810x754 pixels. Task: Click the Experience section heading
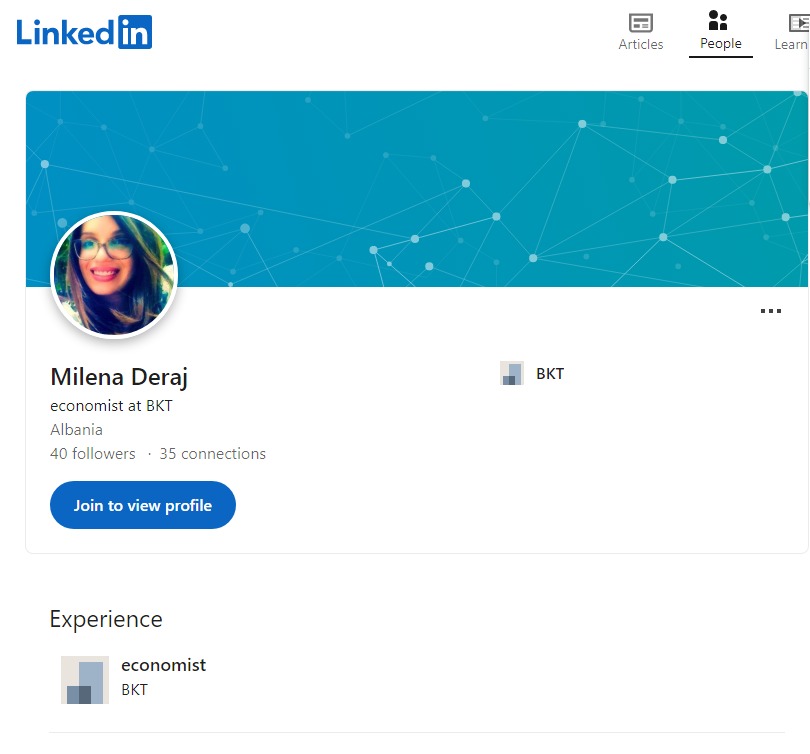(106, 619)
